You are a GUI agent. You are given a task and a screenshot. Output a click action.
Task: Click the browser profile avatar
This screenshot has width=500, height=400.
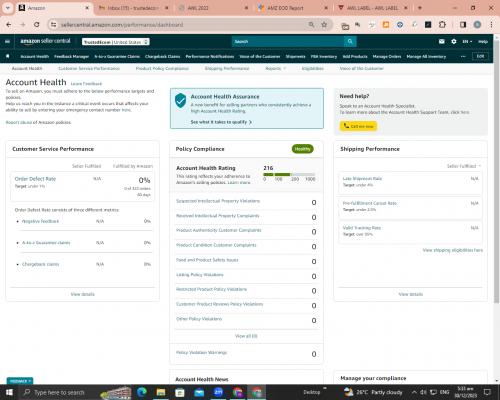(x=477, y=25)
